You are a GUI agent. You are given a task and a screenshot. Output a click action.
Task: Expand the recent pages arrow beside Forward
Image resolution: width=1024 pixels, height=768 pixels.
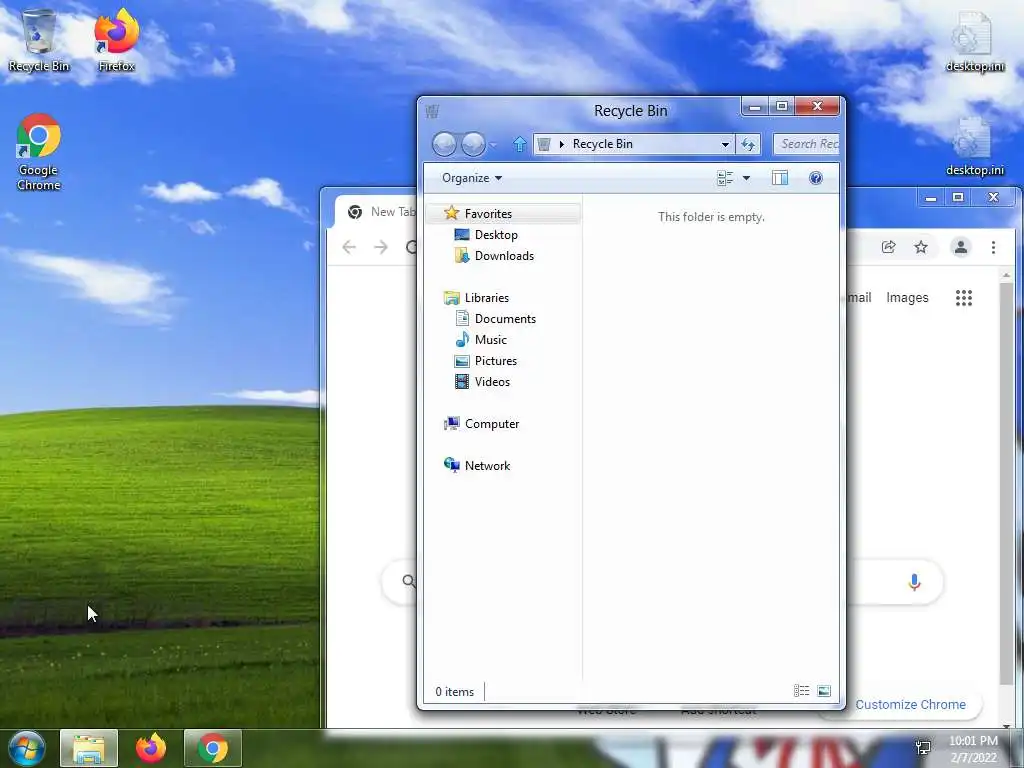pyautogui.click(x=493, y=144)
